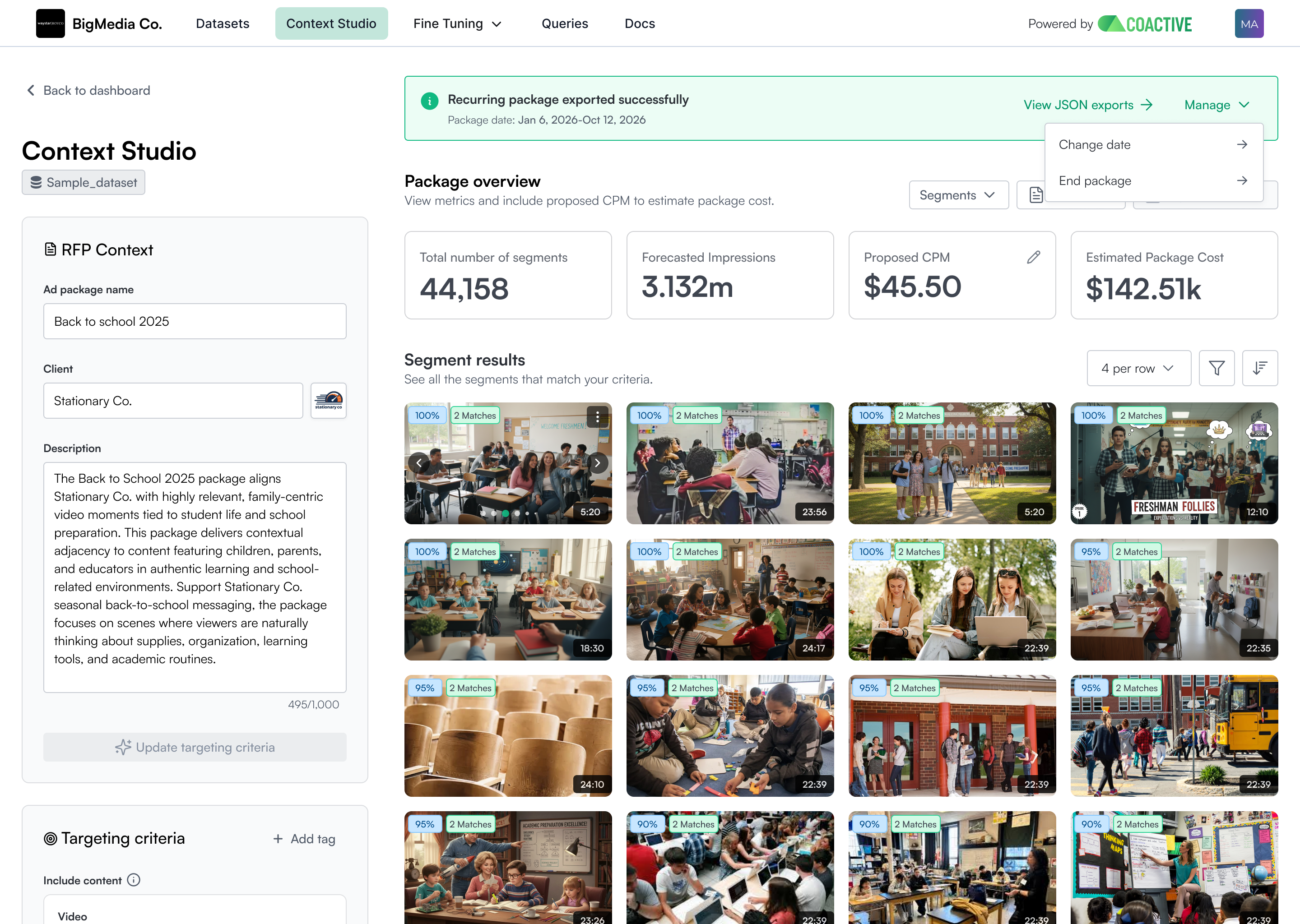The width and height of the screenshot is (1300, 924).
Task: Open the 22:35 segment thumbnail
Action: pyautogui.click(x=1174, y=600)
